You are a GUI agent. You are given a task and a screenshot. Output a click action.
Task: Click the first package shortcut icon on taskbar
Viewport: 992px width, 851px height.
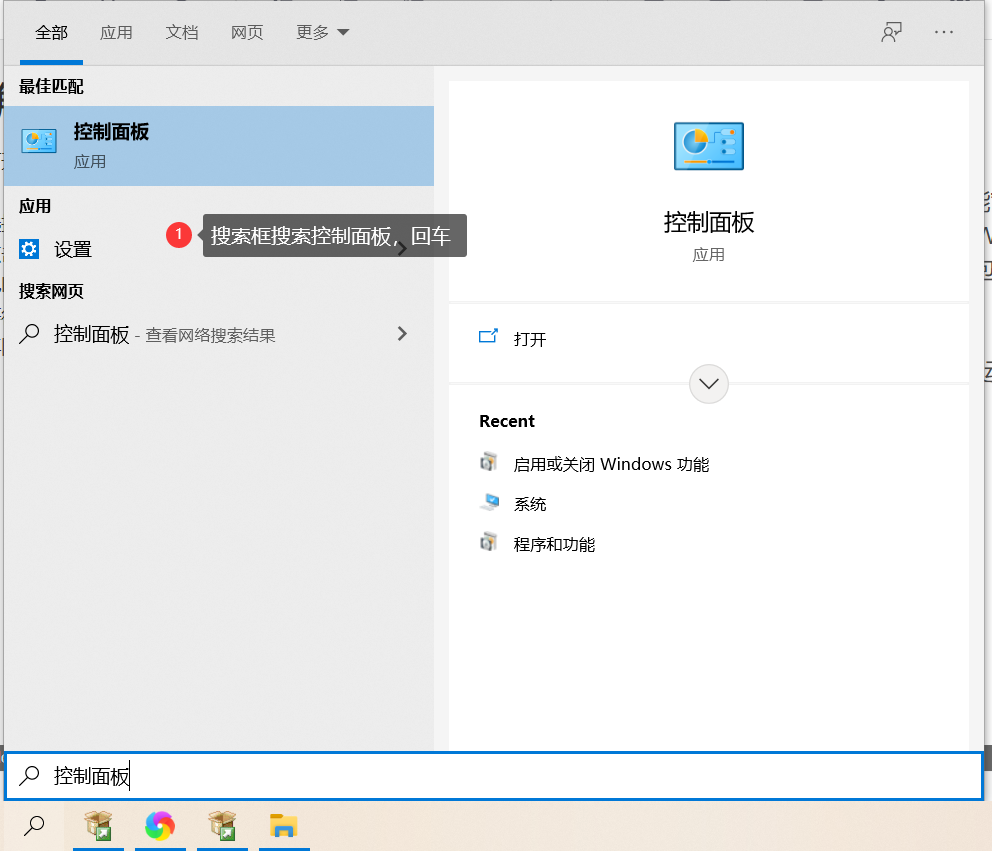97,827
